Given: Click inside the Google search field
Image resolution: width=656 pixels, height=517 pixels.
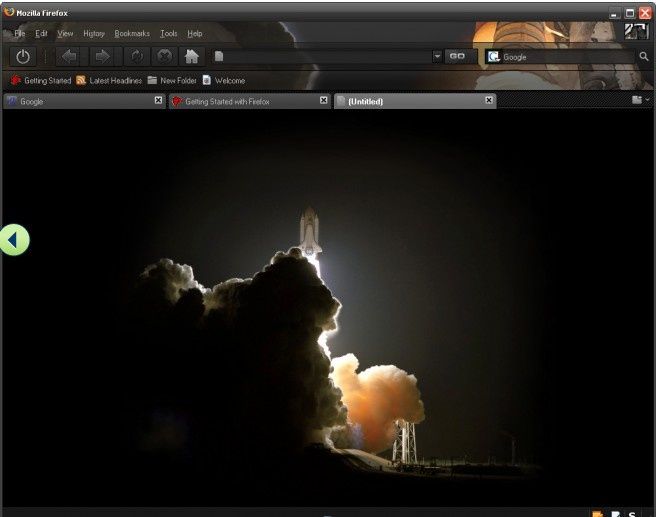Looking at the screenshot, I should coord(569,57).
